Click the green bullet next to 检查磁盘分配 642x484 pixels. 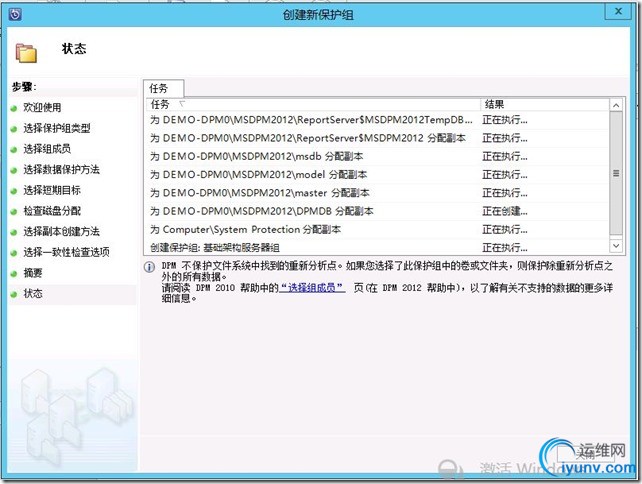[14, 212]
